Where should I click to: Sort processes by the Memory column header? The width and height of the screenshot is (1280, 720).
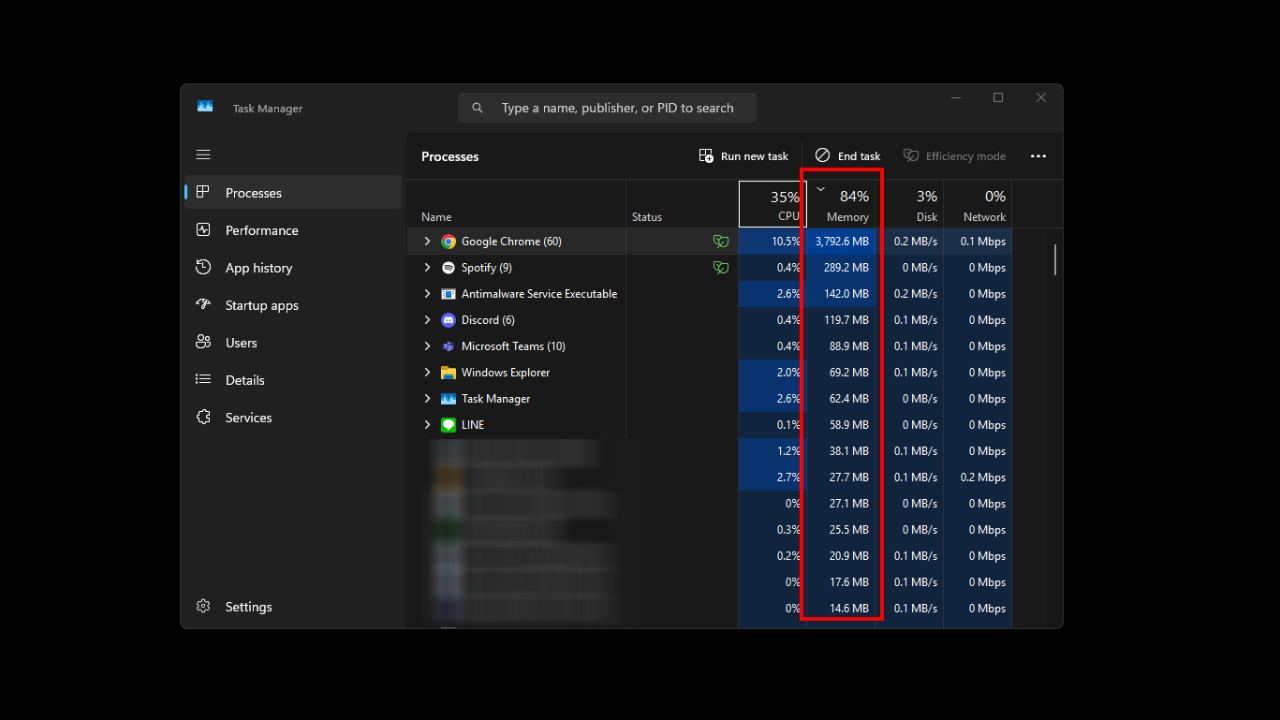841,204
